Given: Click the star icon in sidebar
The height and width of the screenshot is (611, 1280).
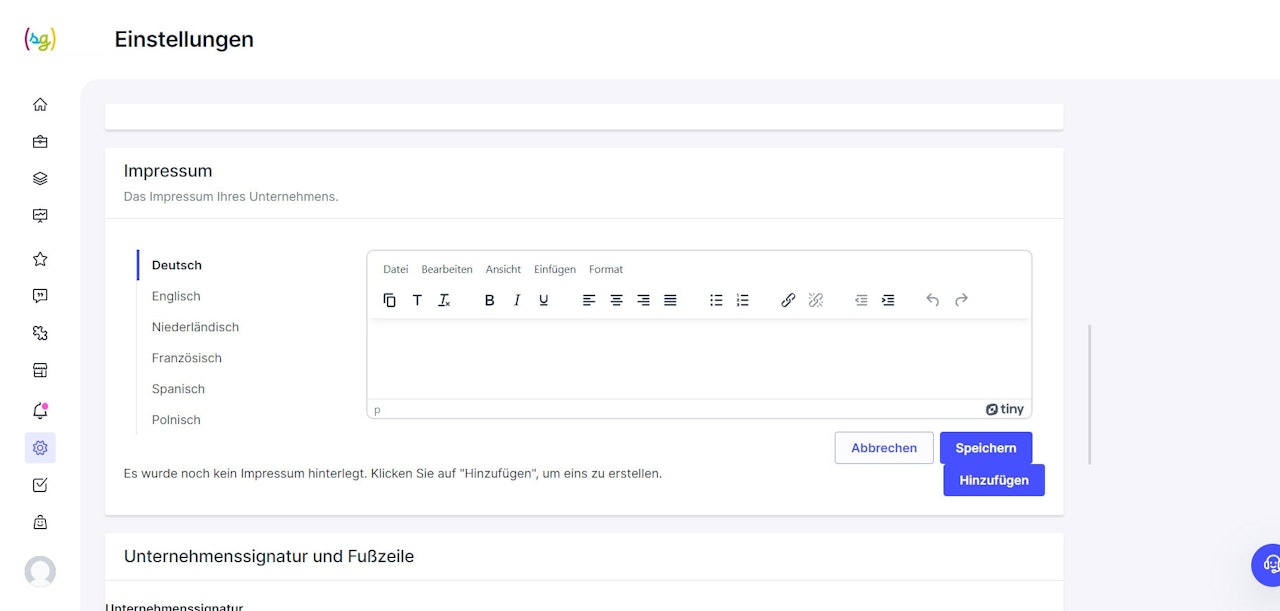Looking at the screenshot, I should pos(40,259).
